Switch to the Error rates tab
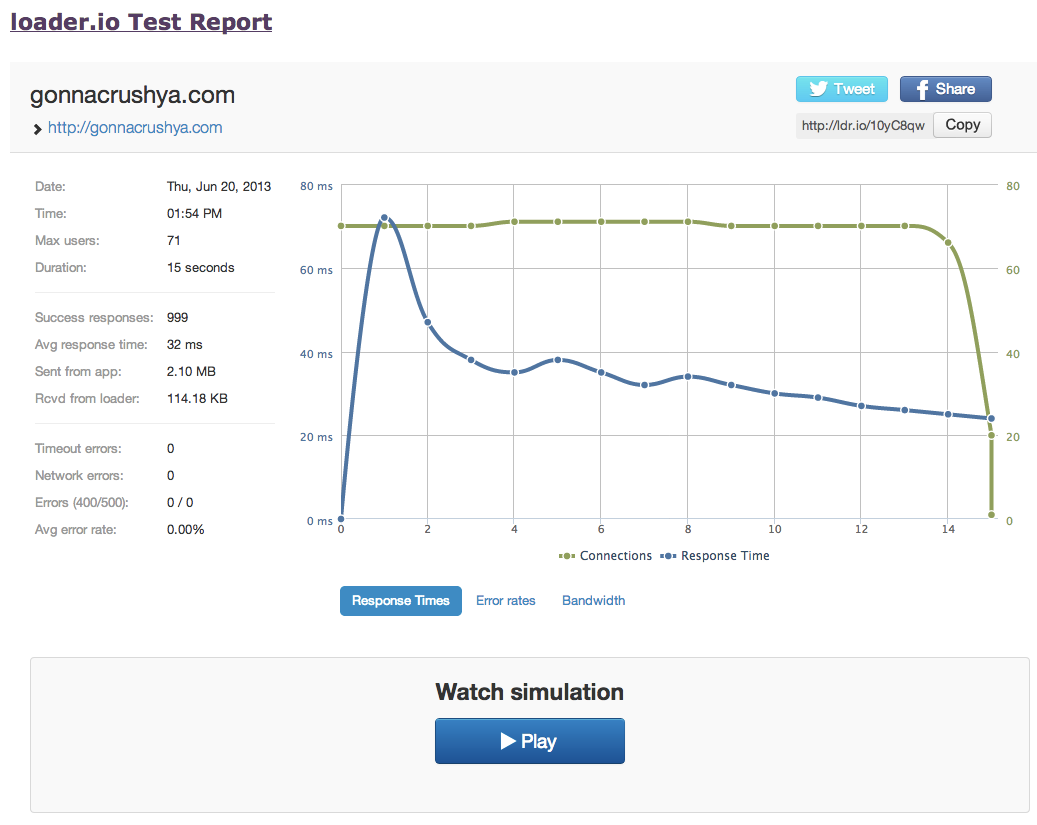The image size is (1037, 825). tap(506, 601)
